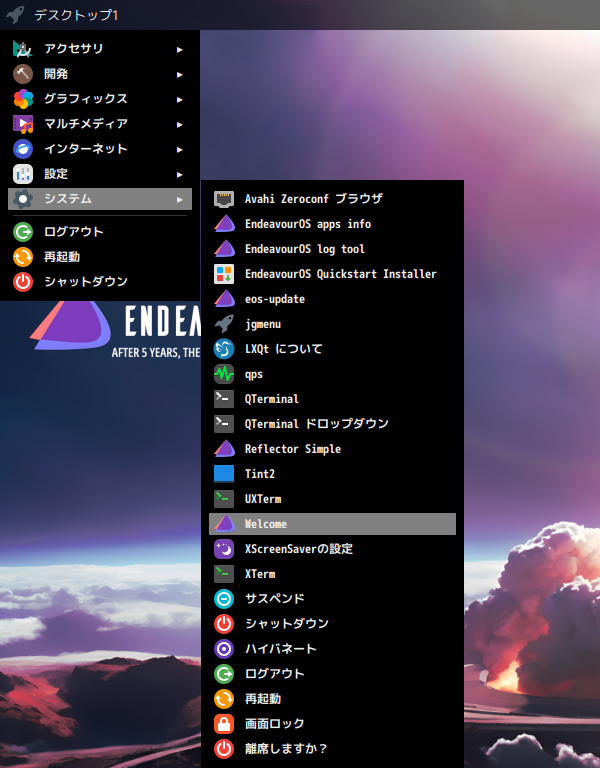Viewport: 600px width, 768px height.
Task: Open the マルチメディア menu category
Action: pyautogui.click(x=100, y=124)
